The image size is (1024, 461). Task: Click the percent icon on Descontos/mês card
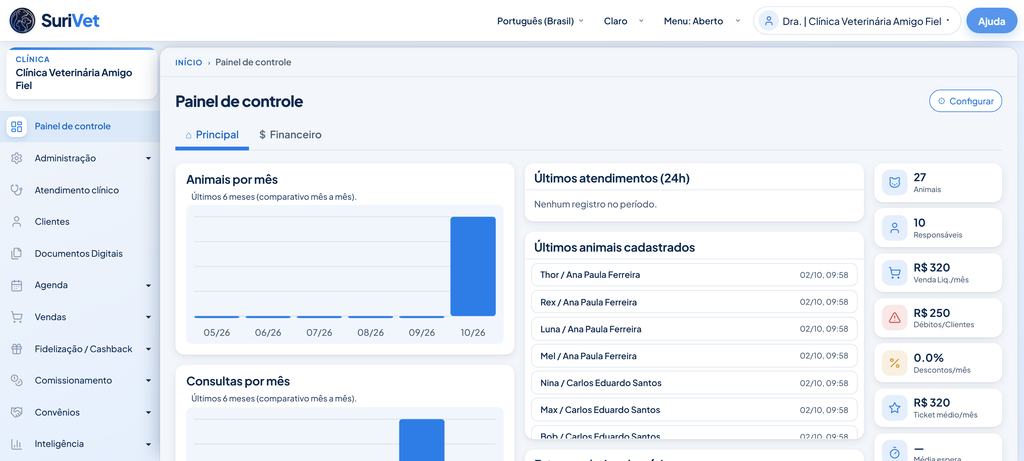895,363
